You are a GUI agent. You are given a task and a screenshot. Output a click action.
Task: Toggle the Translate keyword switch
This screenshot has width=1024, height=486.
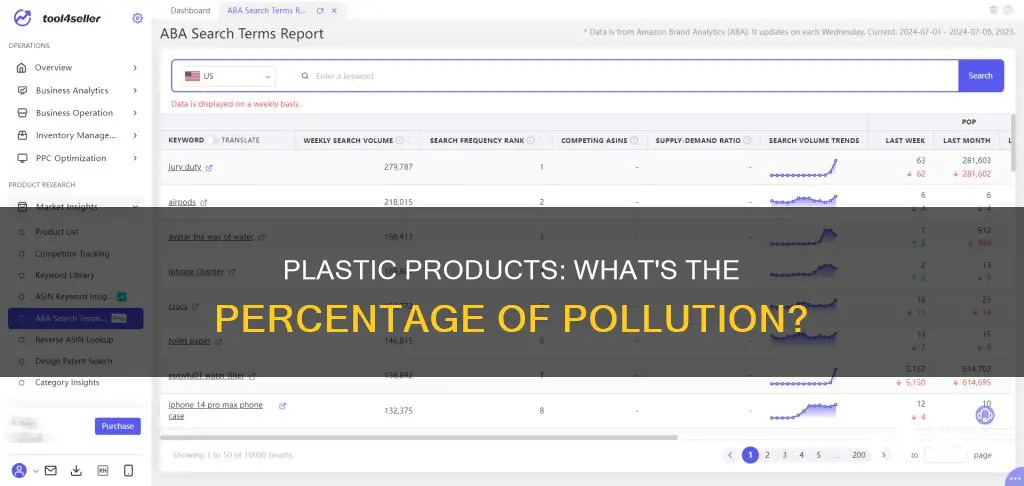click(x=213, y=140)
